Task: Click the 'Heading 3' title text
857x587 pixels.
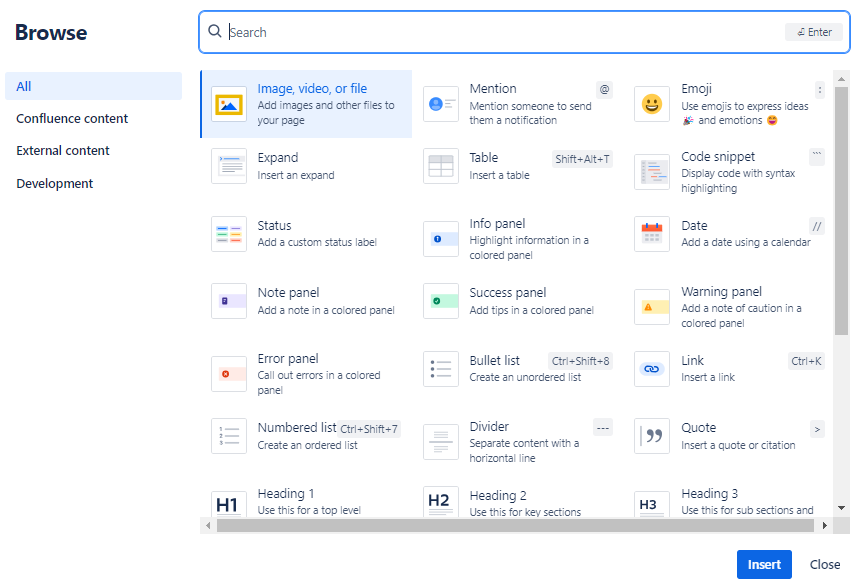Action: pos(709,494)
